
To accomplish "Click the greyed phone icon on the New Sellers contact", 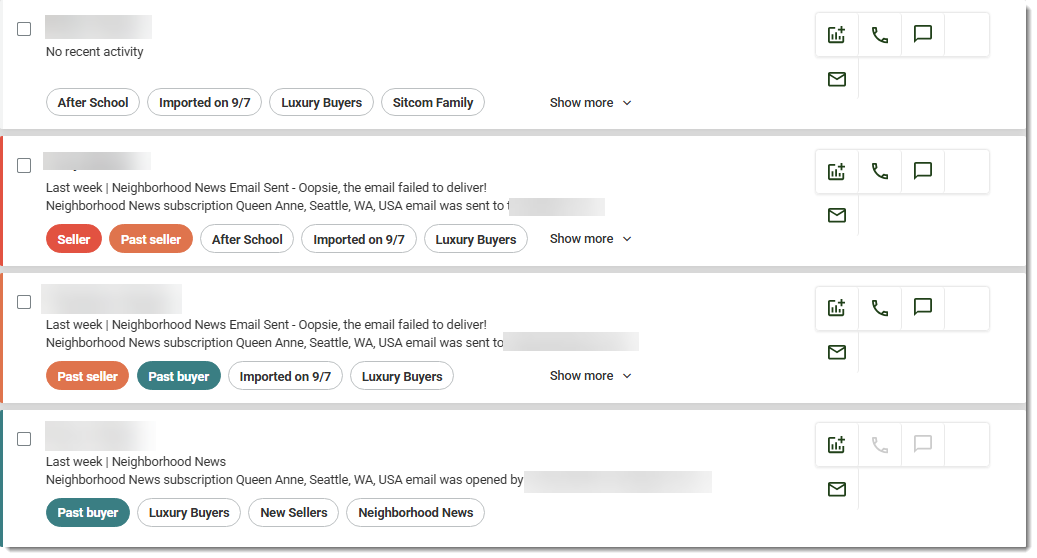I will [880, 444].
